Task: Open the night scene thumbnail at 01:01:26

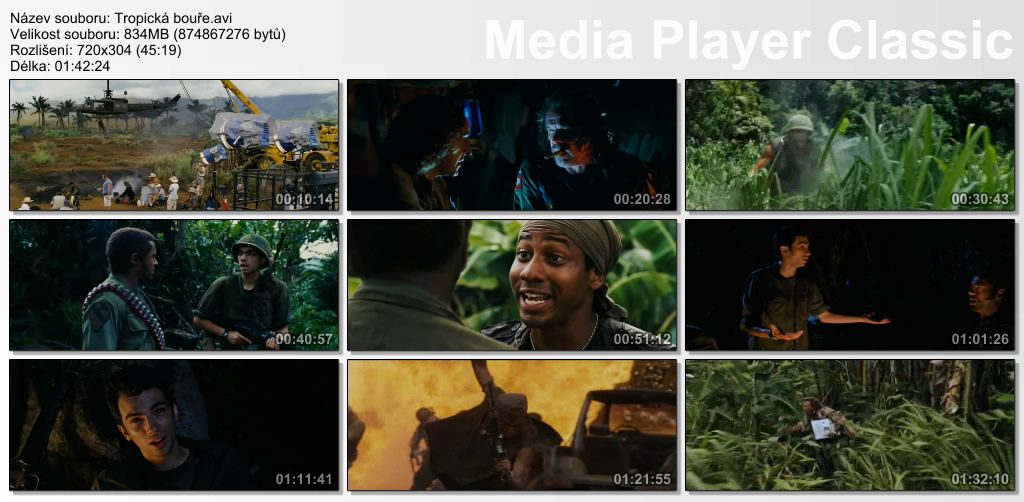Action: [x=849, y=285]
